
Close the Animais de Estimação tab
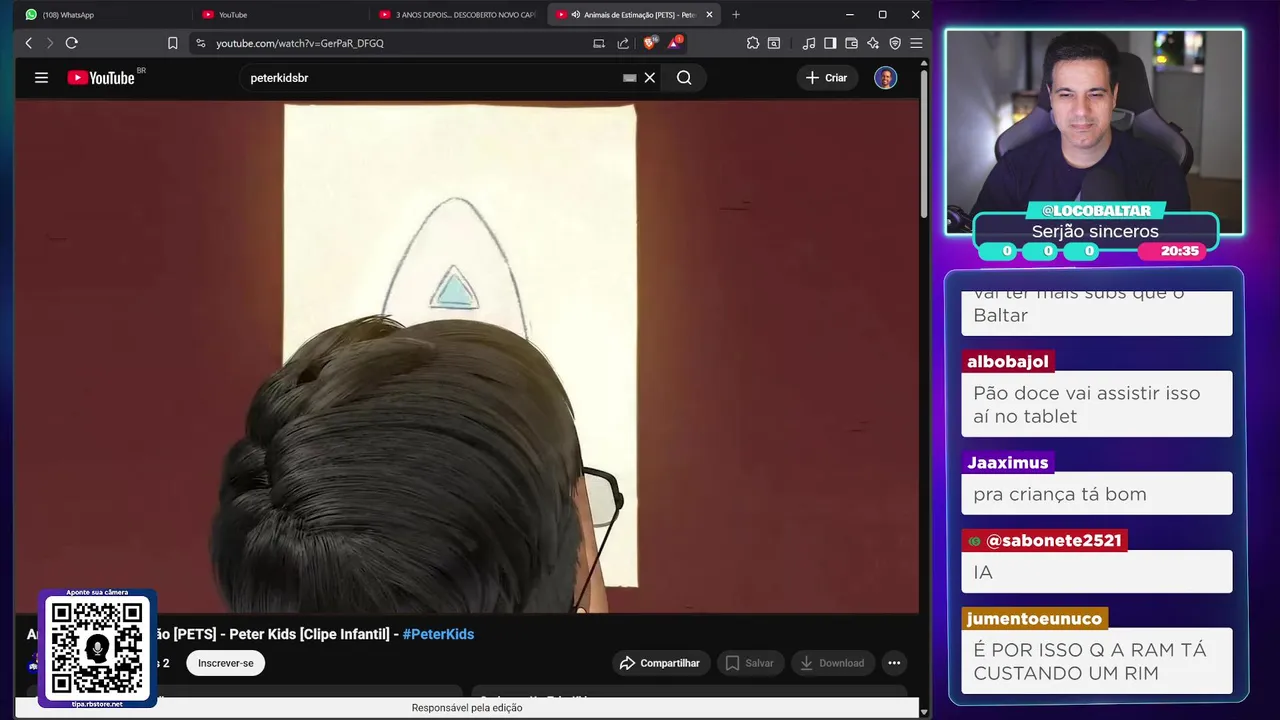[x=709, y=15]
